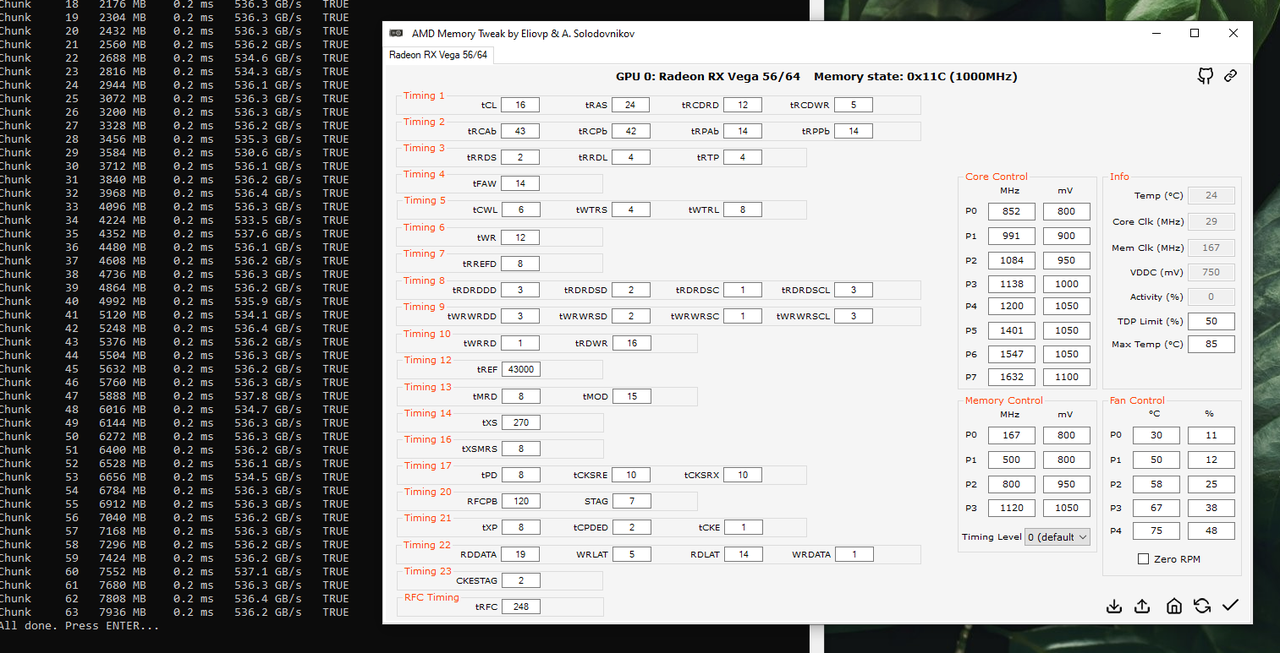
Task: Click the CKESTAG input
Action: click(x=520, y=580)
